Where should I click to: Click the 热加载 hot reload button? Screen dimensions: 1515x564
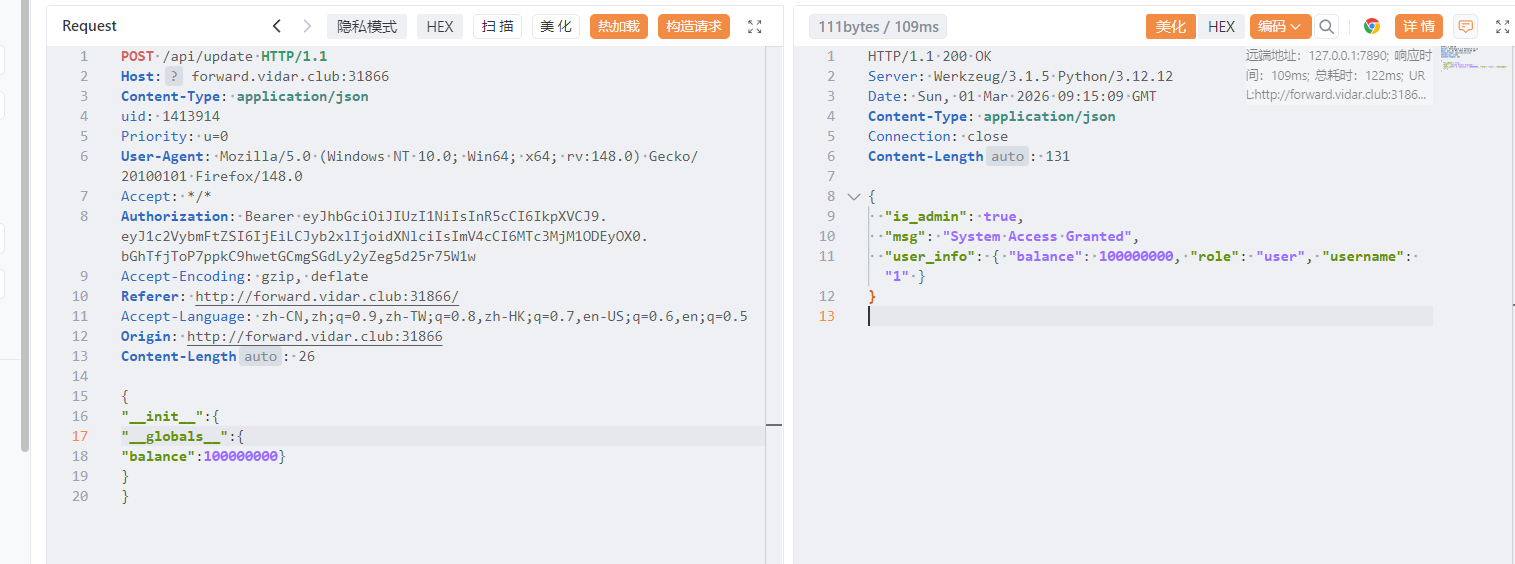click(x=619, y=27)
